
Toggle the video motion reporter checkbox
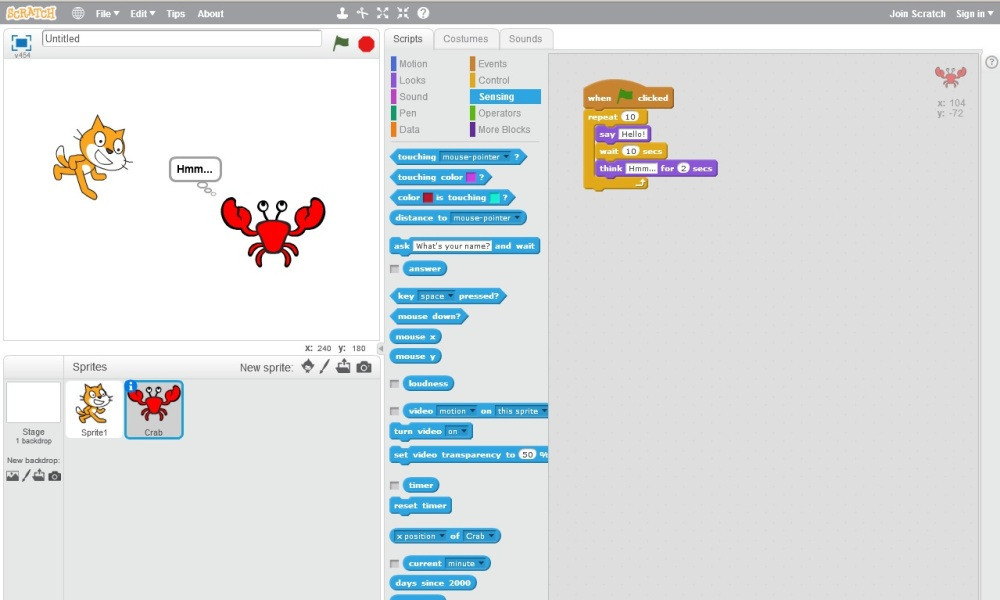[395, 411]
